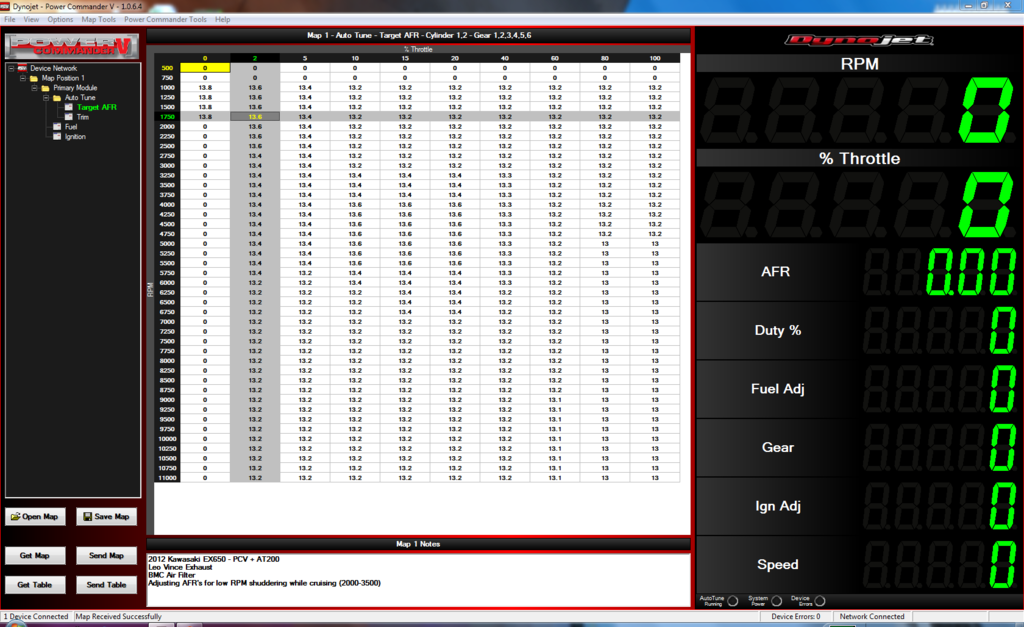Click the Speed readout
Viewport: 1024px width, 627px height.
tap(940, 565)
